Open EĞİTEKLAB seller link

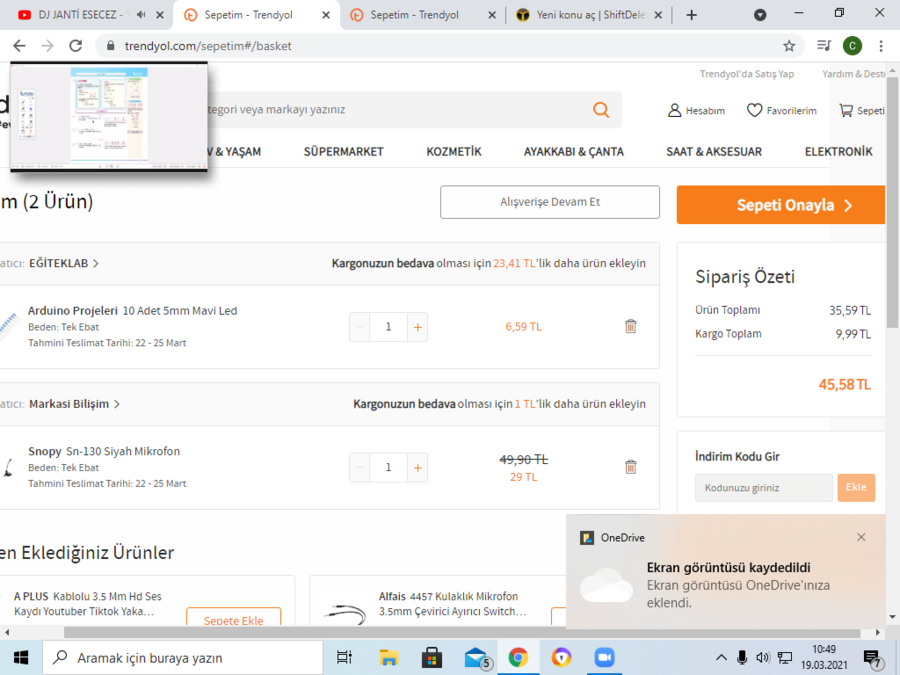click(64, 263)
